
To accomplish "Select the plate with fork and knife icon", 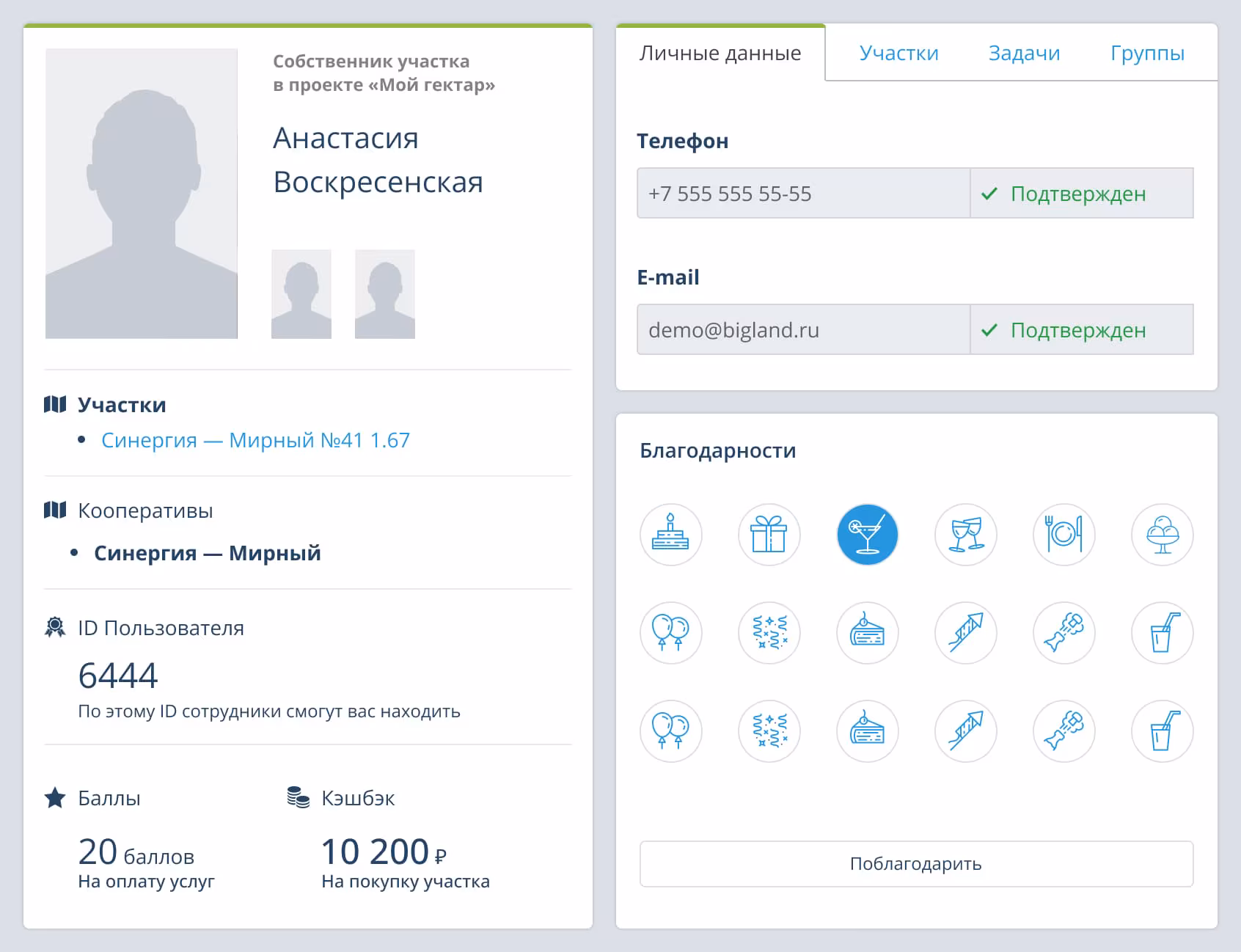I will click(x=1064, y=535).
